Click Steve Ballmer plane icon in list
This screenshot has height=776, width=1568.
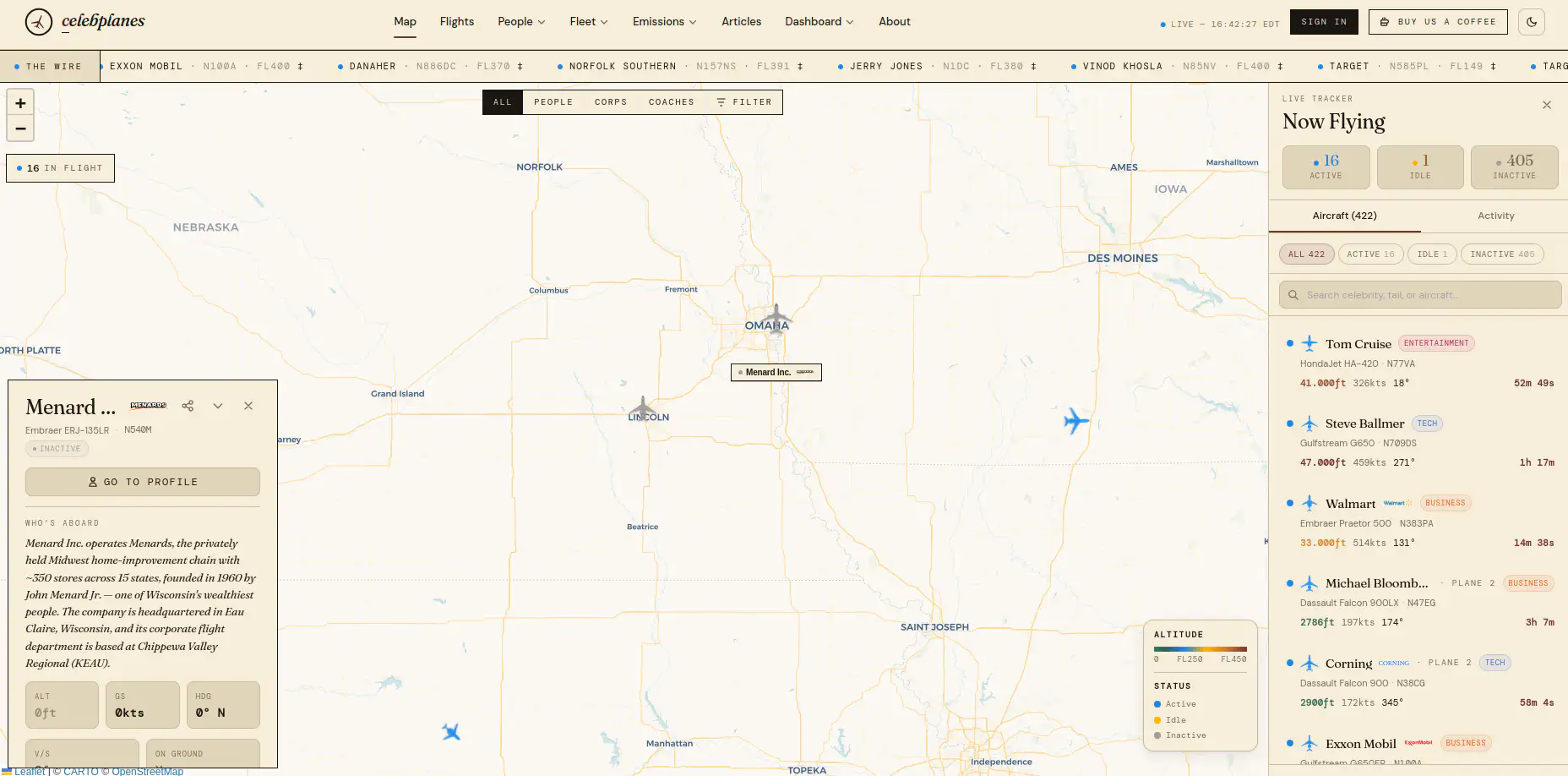[1309, 424]
